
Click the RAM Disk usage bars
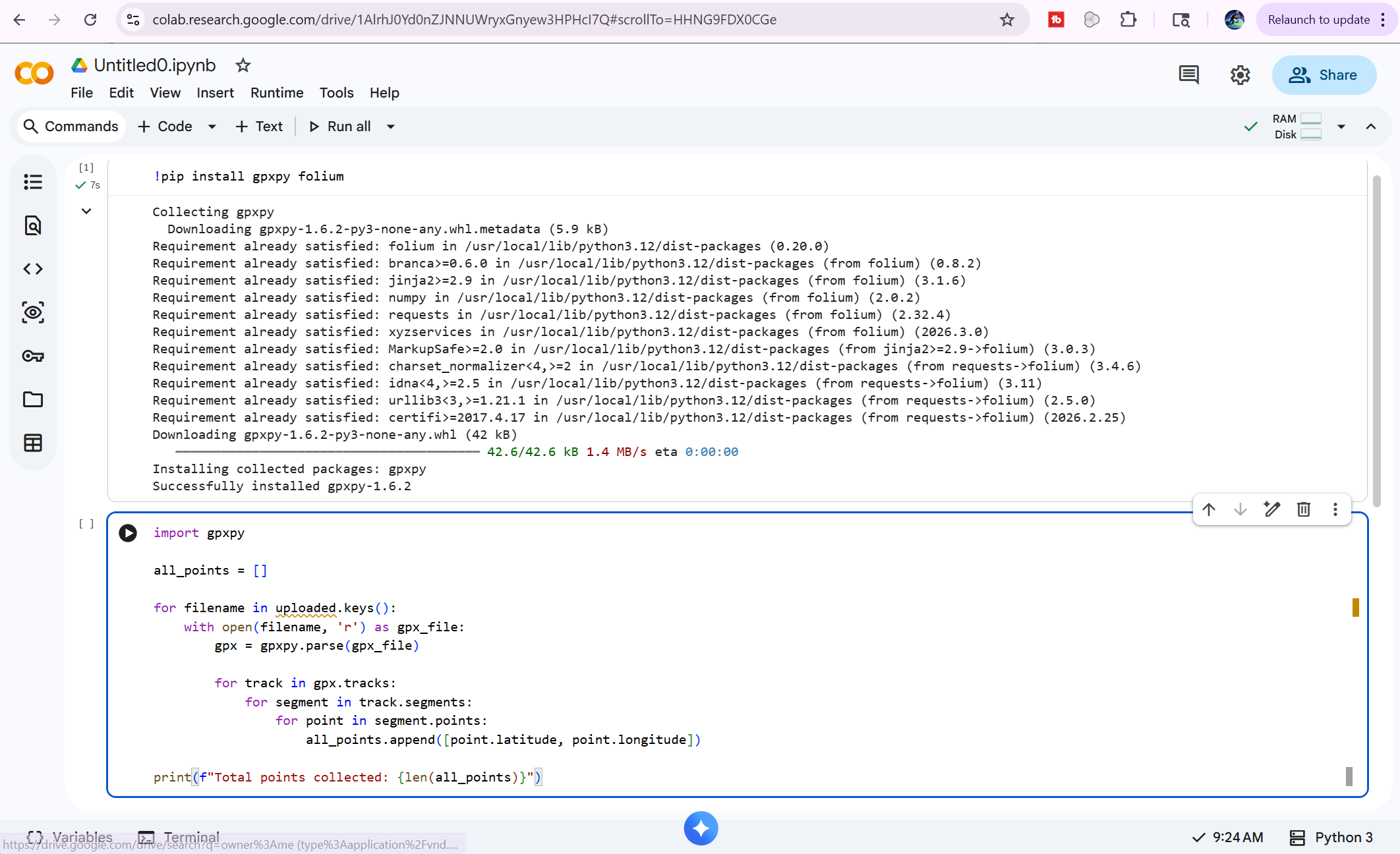[1297, 127]
